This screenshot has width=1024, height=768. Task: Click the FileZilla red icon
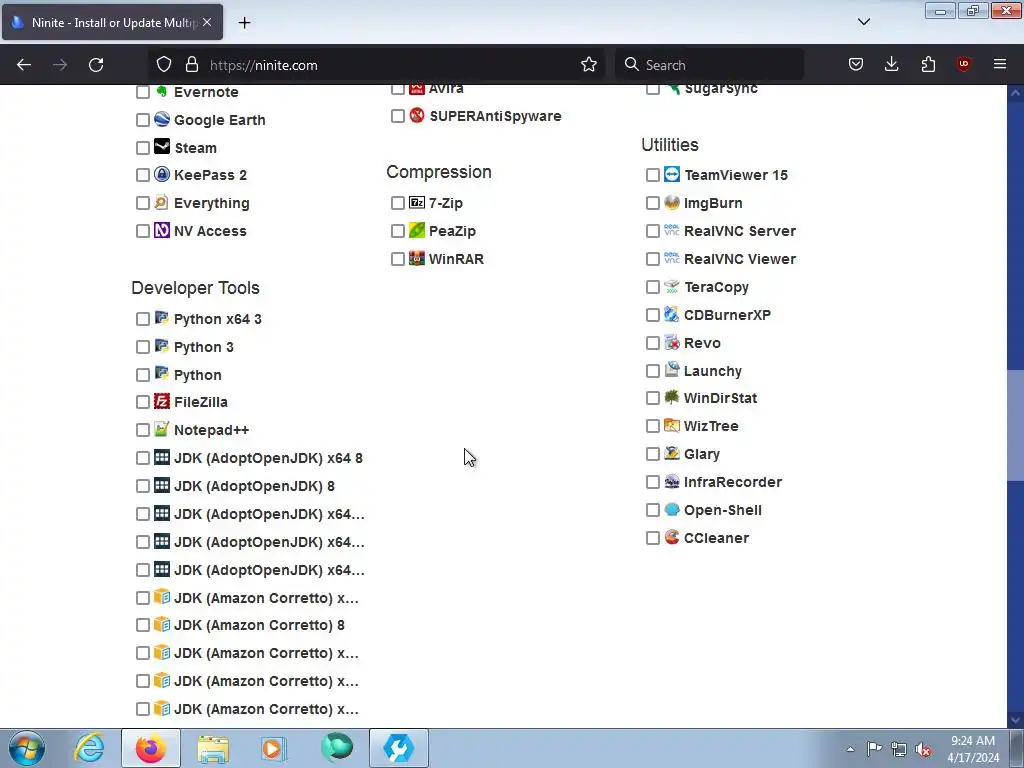click(162, 401)
